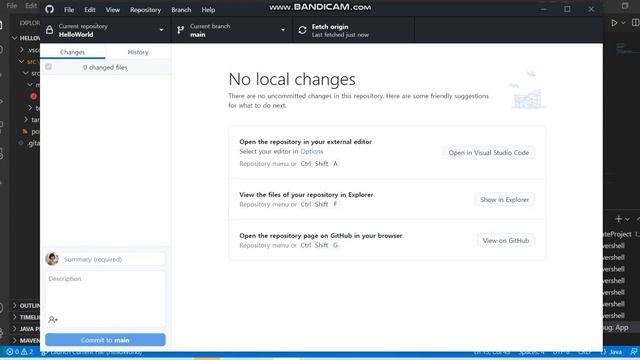Click Open in Visual Studio Code button
Viewport: 640px width, 360px height.
489,153
